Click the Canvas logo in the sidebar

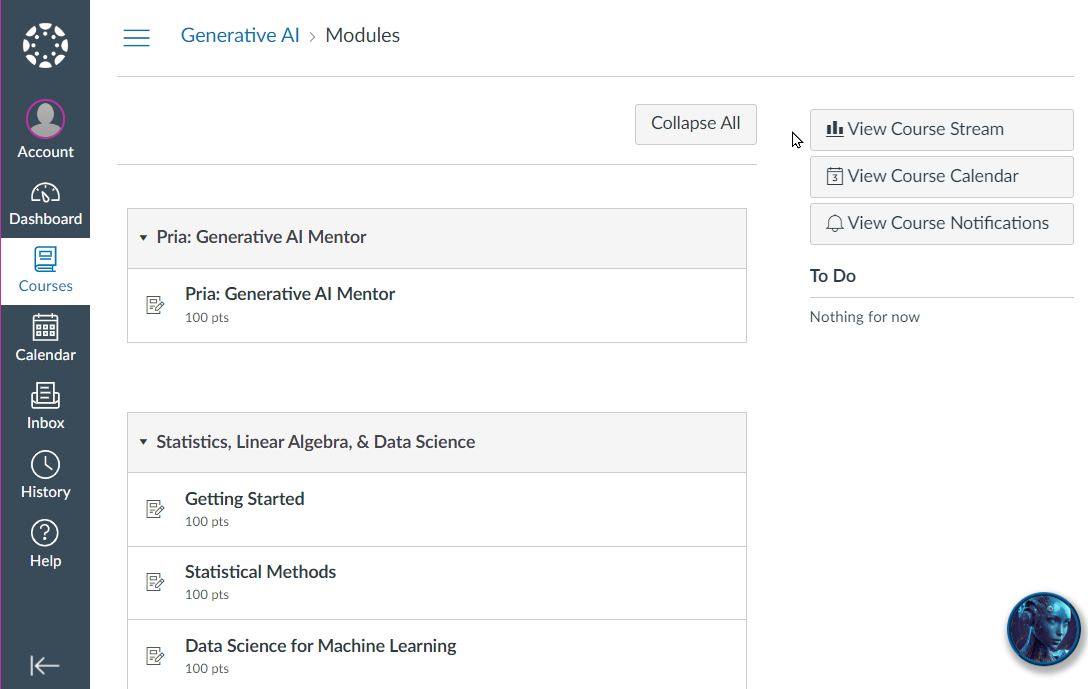(x=45, y=46)
